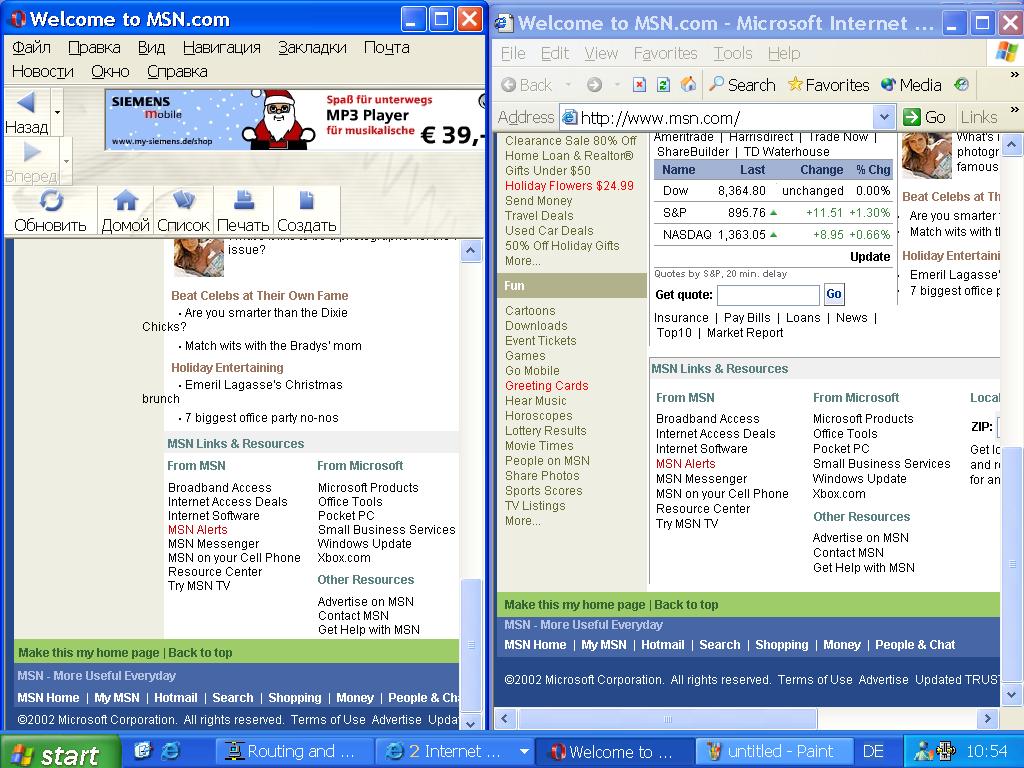Refresh the page in Internet Explorer
The height and width of the screenshot is (768, 1024).
click(664, 85)
